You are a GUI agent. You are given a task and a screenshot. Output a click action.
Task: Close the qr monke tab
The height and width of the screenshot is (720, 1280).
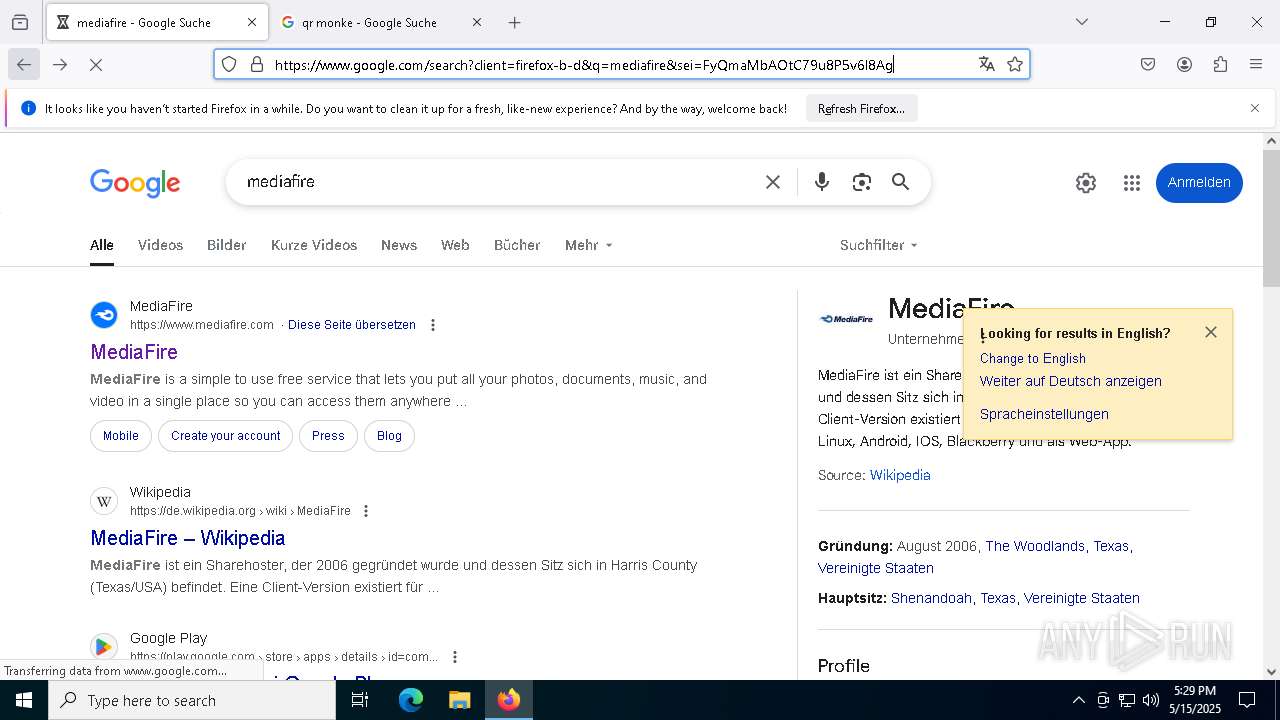coord(477,22)
